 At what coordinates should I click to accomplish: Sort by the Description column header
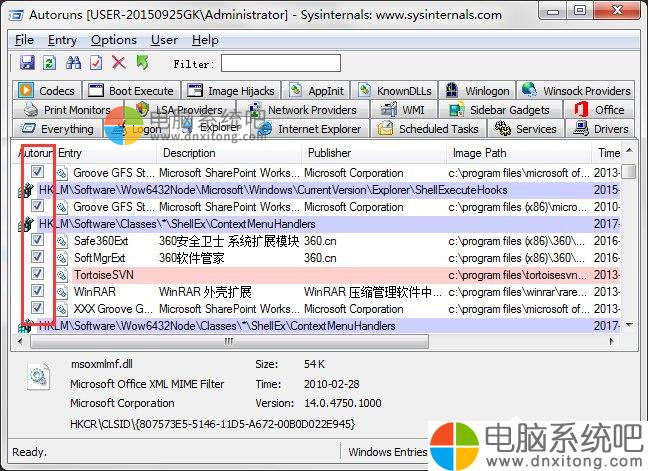click(x=229, y=153)
